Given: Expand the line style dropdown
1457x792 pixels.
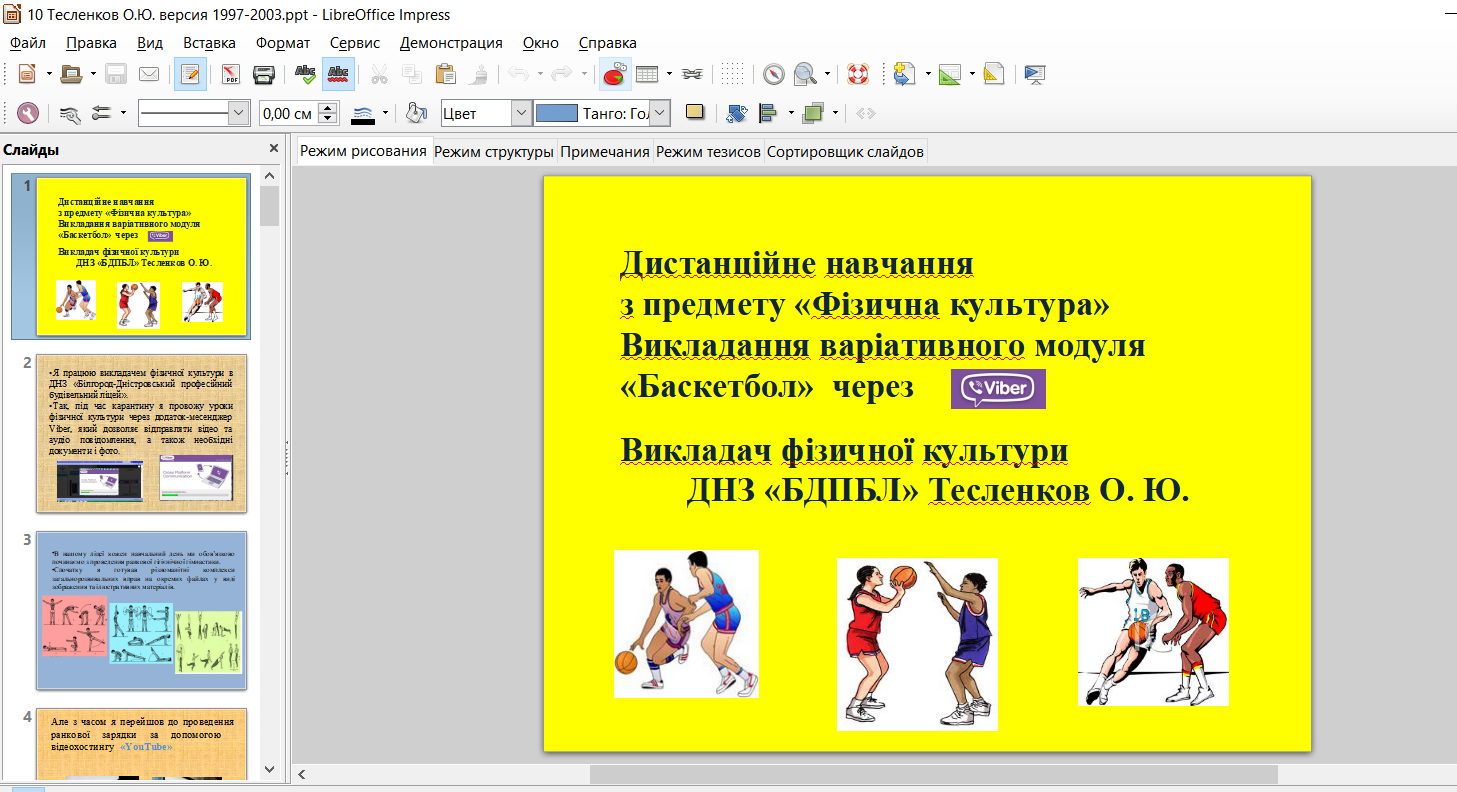Looking at the screenshot, I should pos(239,113).
